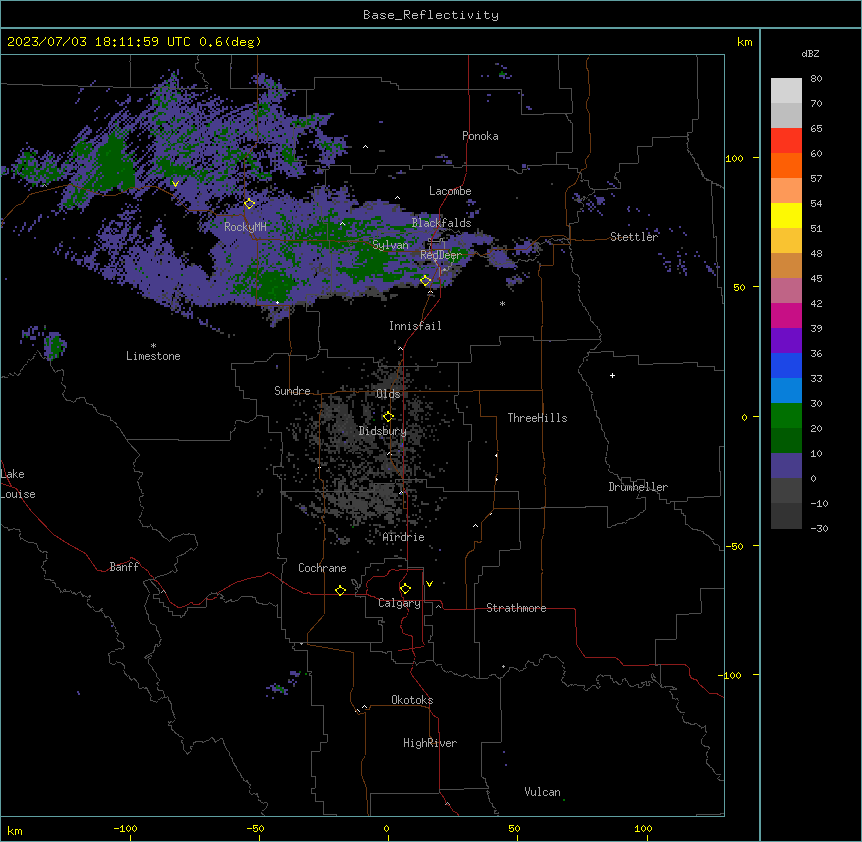Viewport: 862px width, 842px height.
Task: Click the Sundre town label
Action: pos(292,391)
